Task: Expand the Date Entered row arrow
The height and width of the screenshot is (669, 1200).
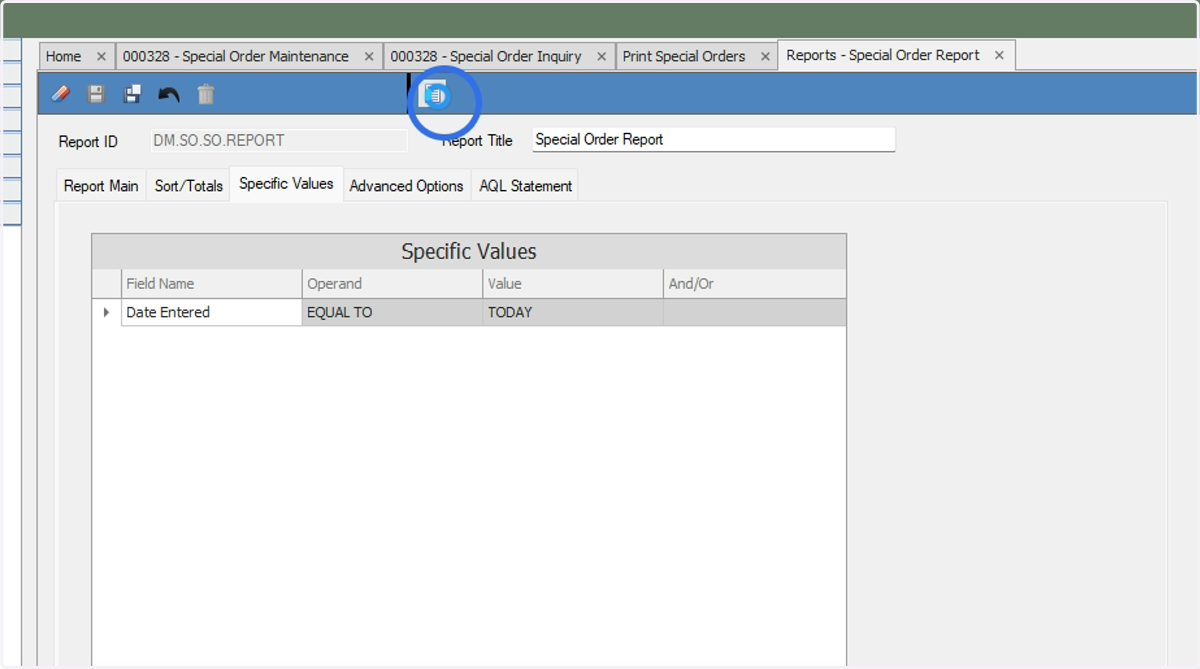Action: pyautogui.click(x=107, y=312)
